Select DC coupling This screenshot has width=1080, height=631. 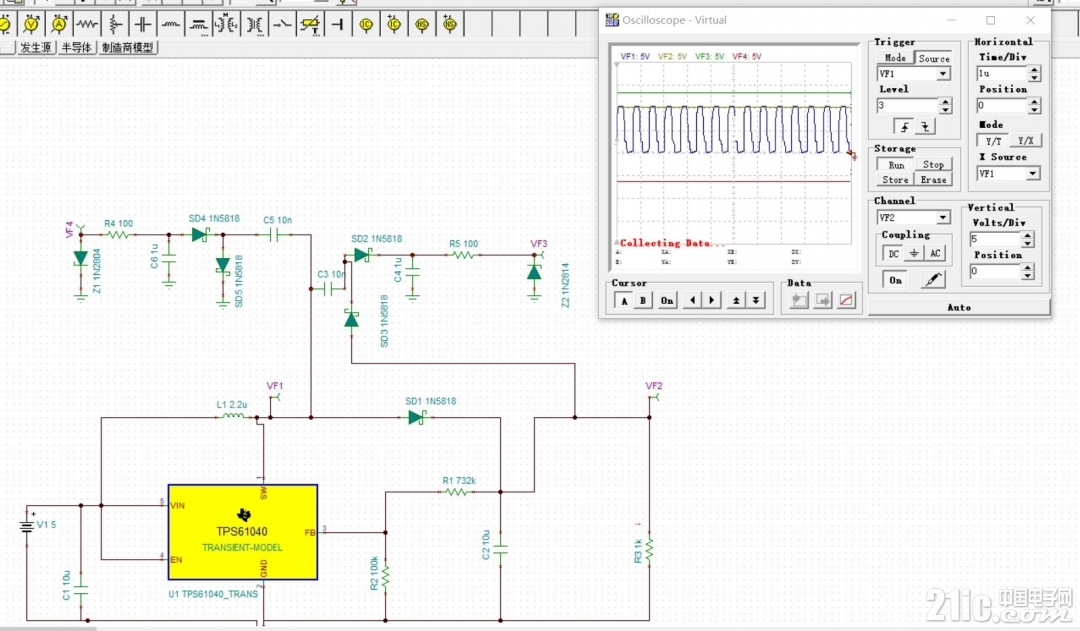(x=893, y=254)
